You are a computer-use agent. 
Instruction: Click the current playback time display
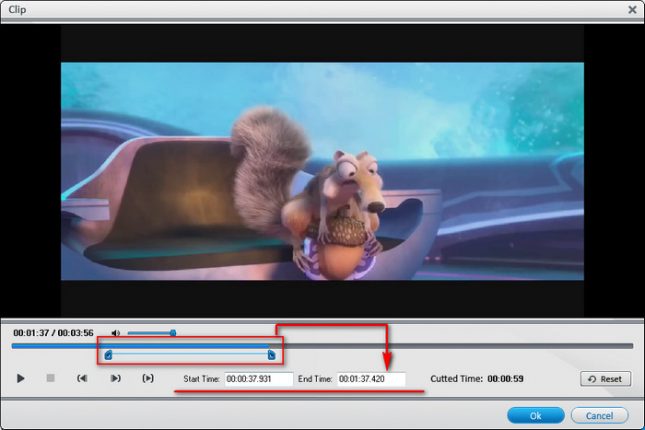coord(52,333)
